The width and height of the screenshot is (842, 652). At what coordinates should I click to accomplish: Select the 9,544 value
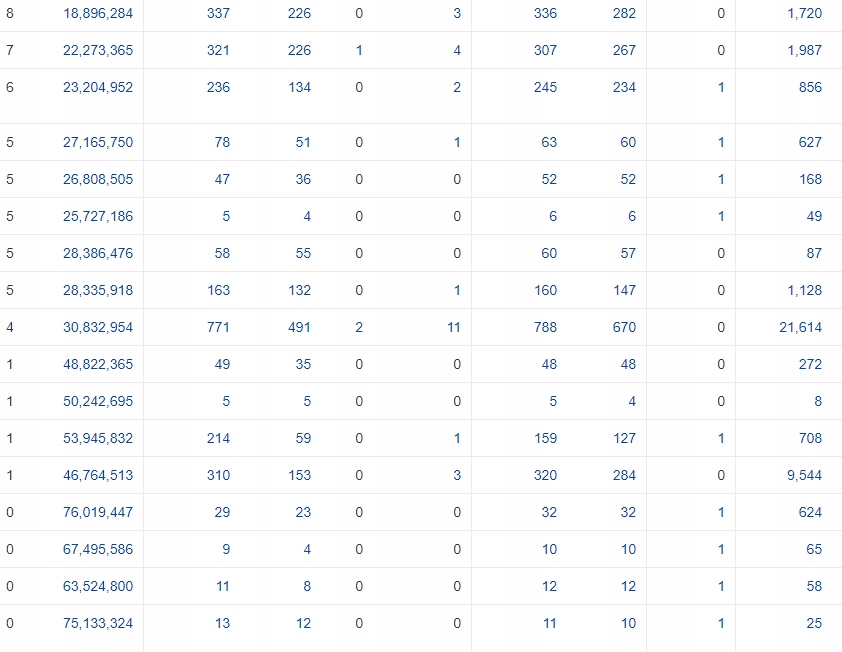[804, 475]
